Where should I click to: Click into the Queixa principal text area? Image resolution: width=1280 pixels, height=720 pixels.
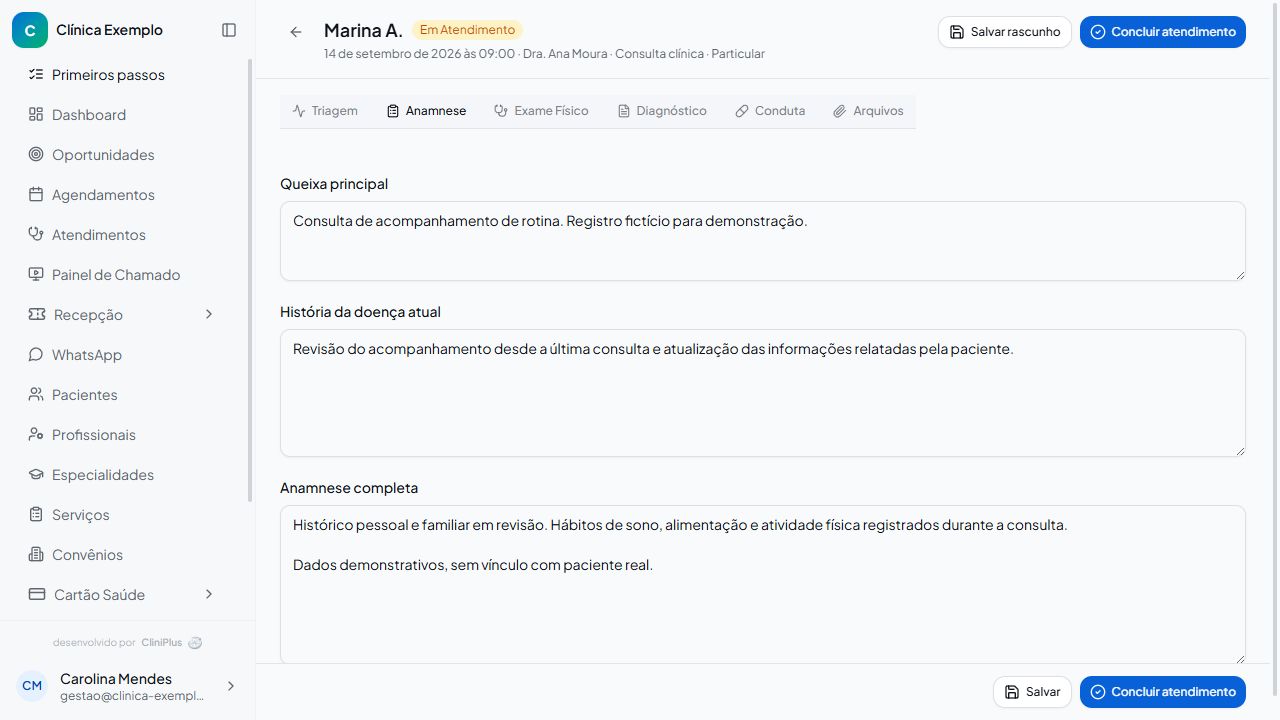763,241
